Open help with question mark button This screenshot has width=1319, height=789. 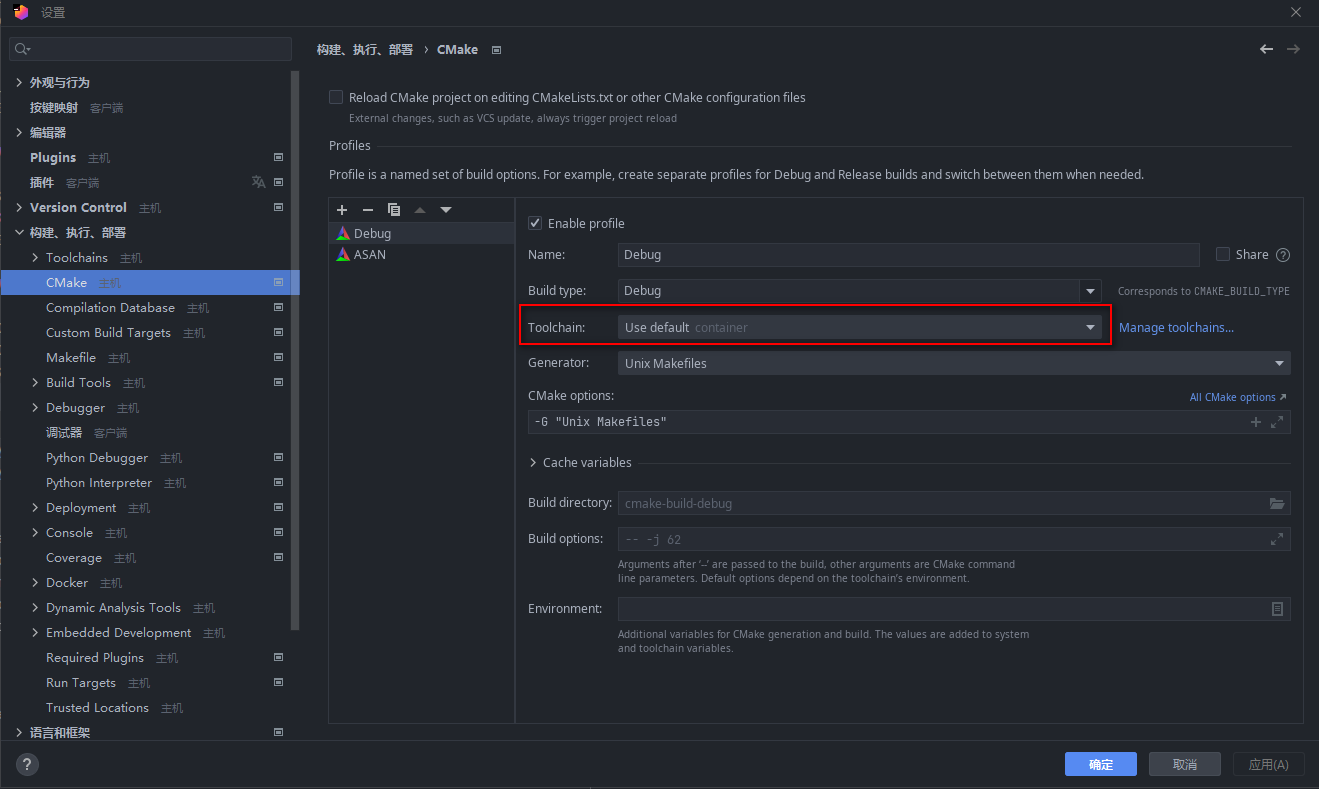(x=27, y=764)
